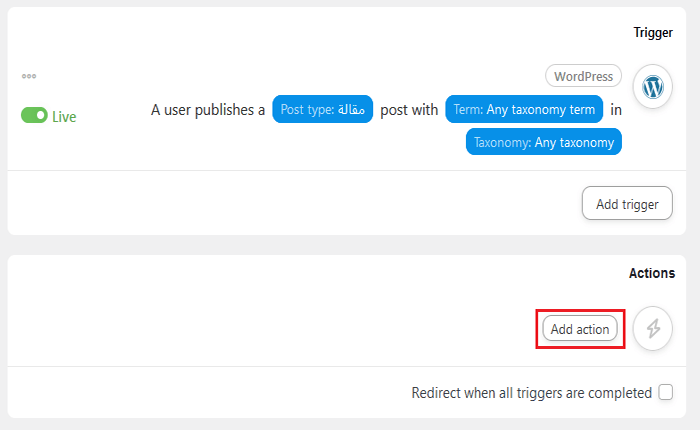Click the Add action button
Image resolution: width=700 pixels, height=430 pixels.
(x=580, y=328)
